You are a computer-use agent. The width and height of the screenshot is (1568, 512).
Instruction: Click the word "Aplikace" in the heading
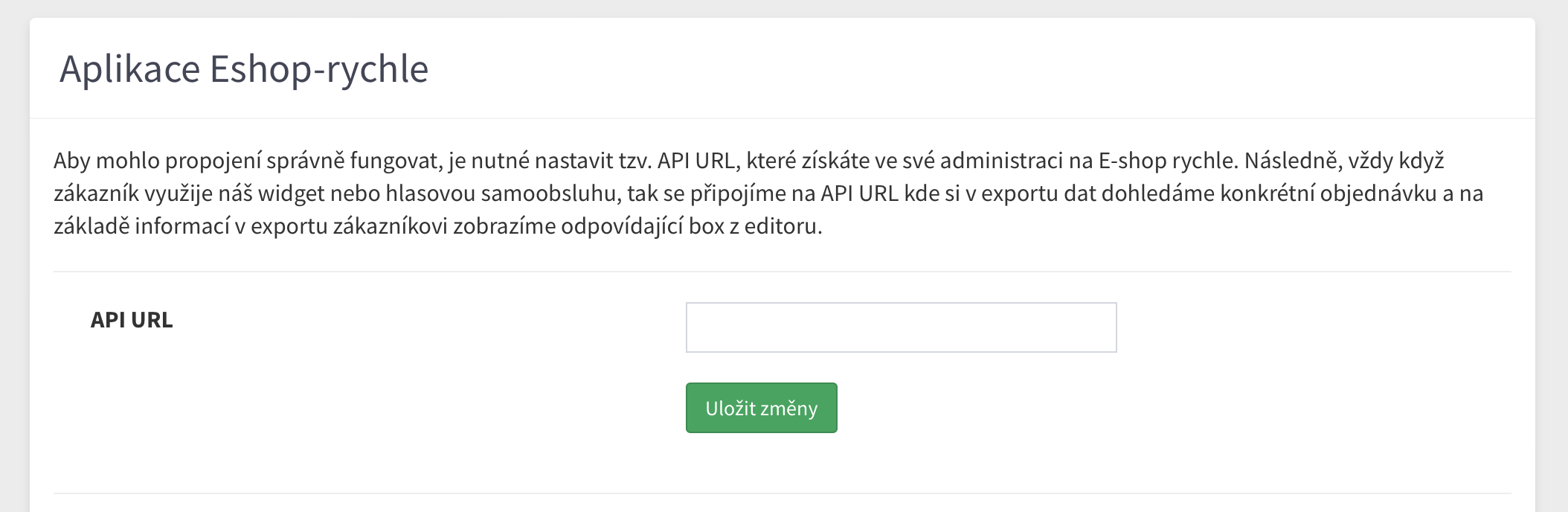pos(129,69)
